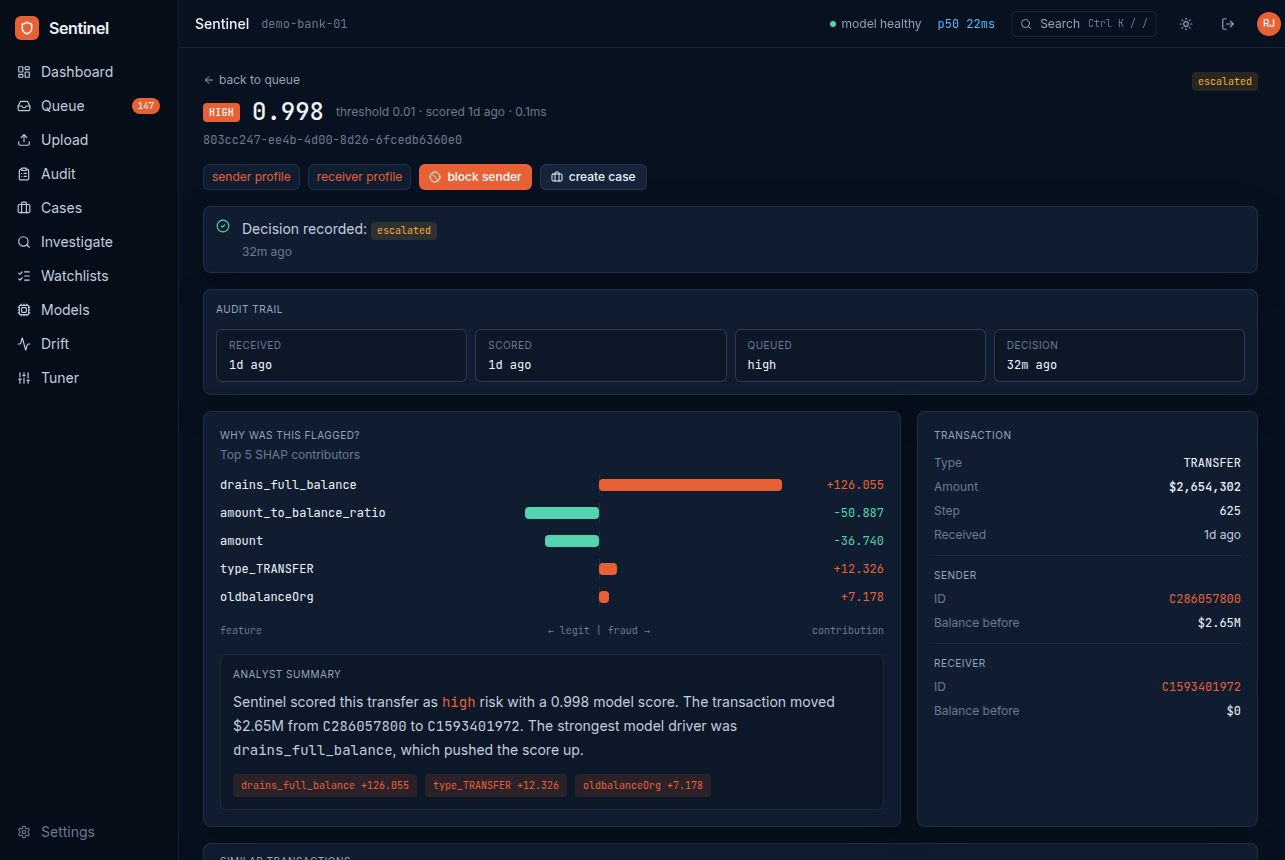The width and height of the screenshot is (1285, 860).
Task: Click the oldbalanceOrg +7.178 chip
Action: (643, 785)
